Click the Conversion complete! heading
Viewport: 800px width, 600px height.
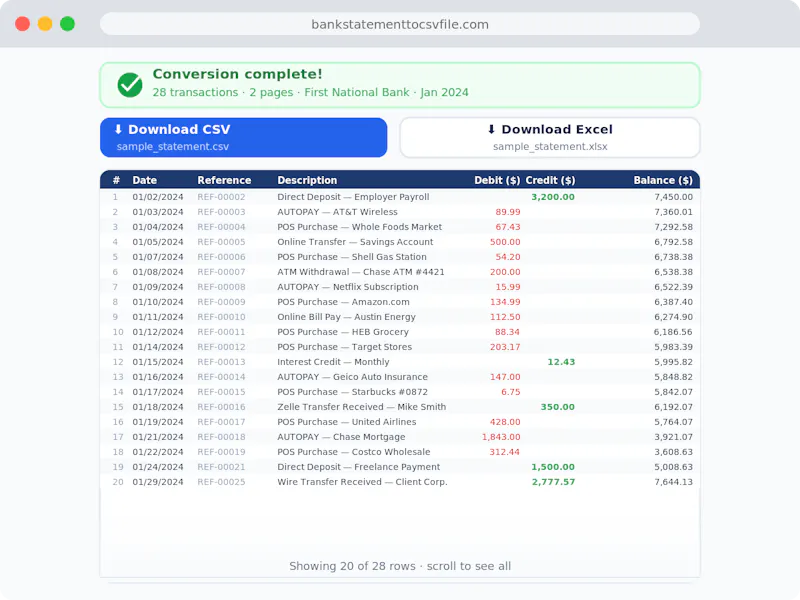coord(237,74)
